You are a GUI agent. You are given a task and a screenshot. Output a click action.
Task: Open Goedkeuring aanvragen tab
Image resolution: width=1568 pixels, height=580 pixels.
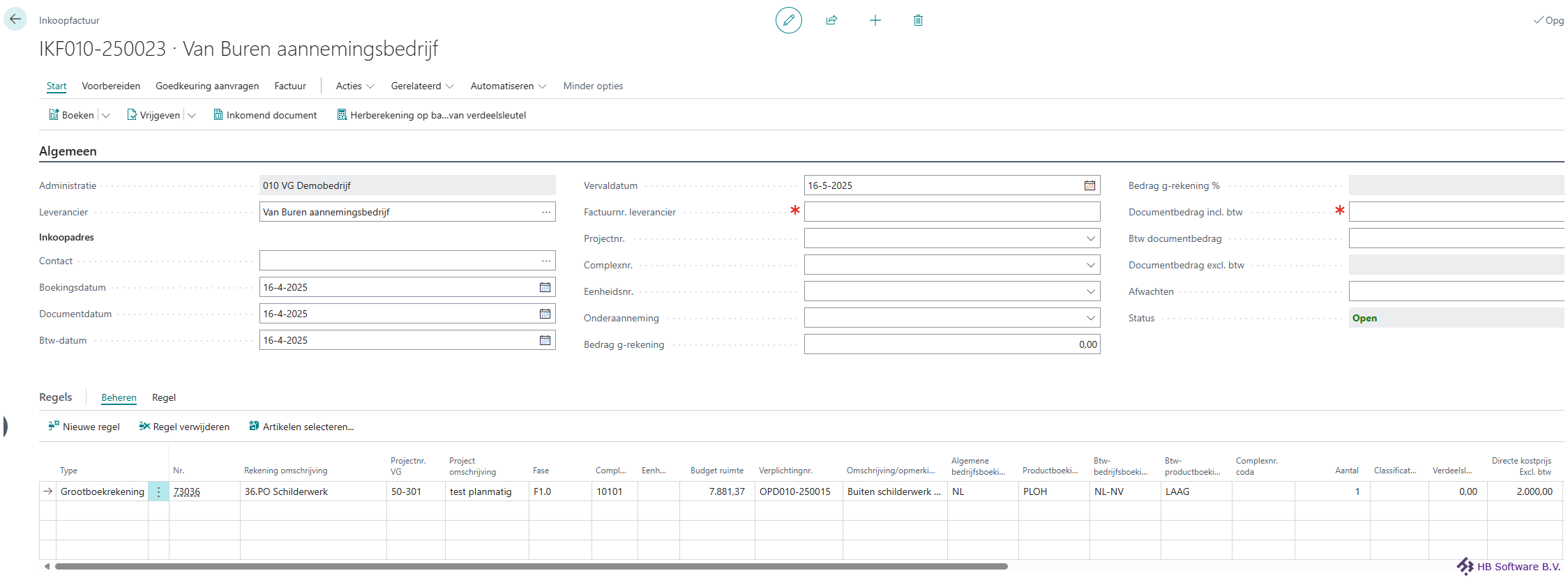207,86
